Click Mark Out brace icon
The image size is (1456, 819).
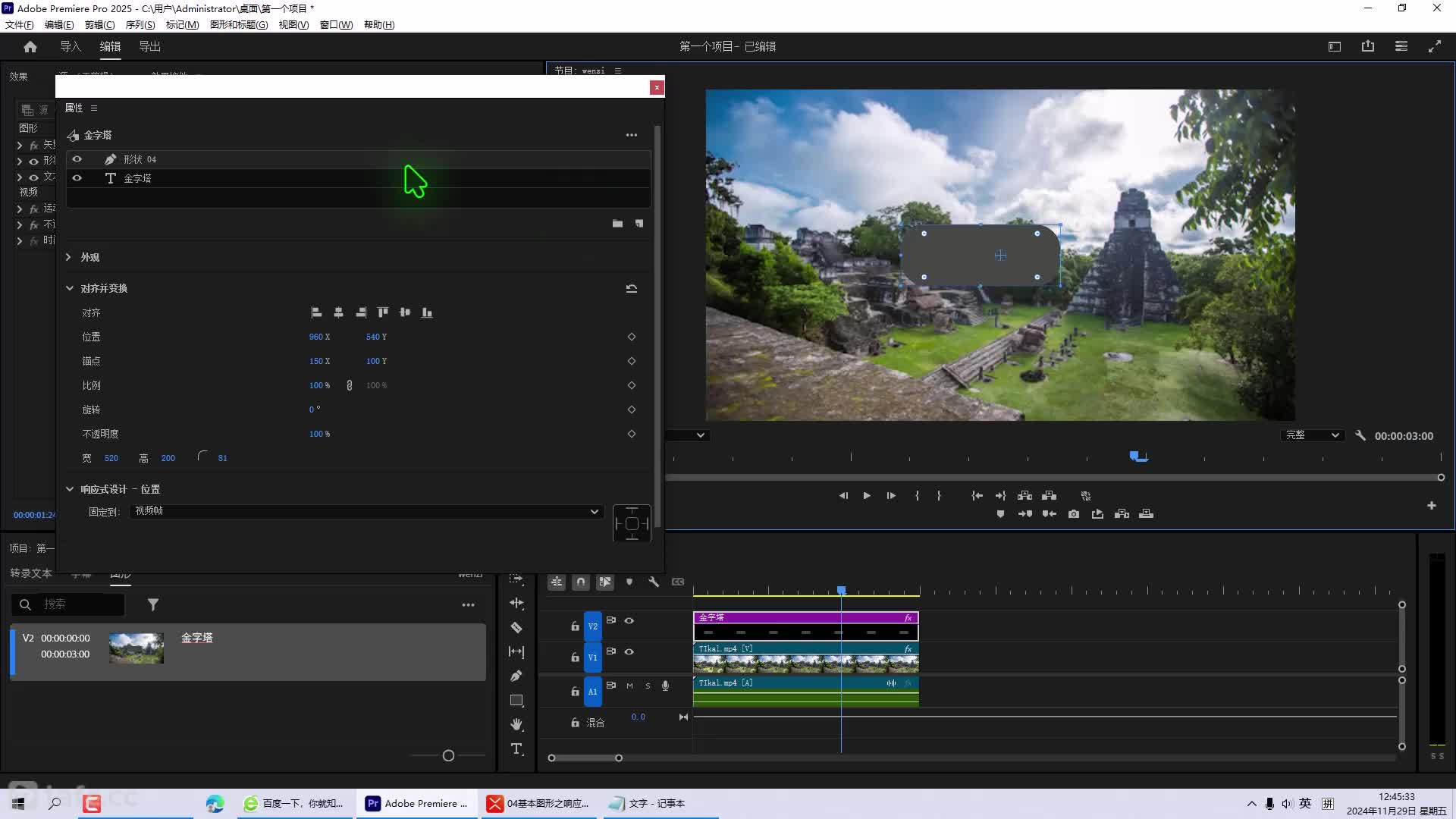click(x=939, y=495)
